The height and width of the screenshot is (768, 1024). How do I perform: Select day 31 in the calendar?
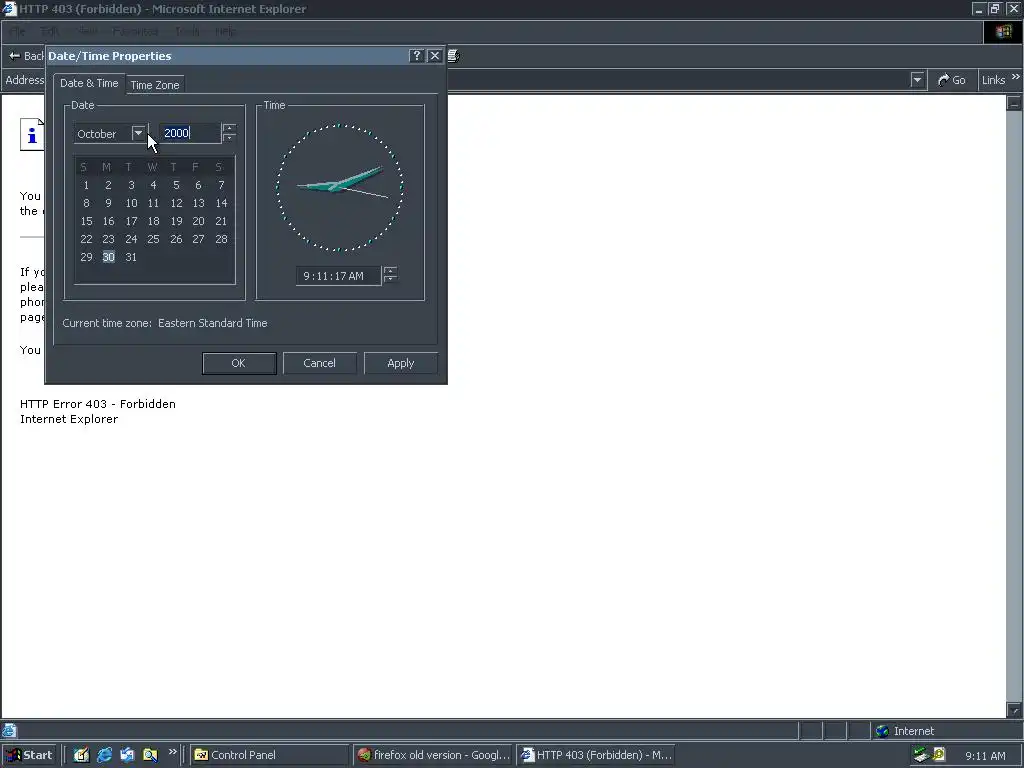[x=131, y=257]
